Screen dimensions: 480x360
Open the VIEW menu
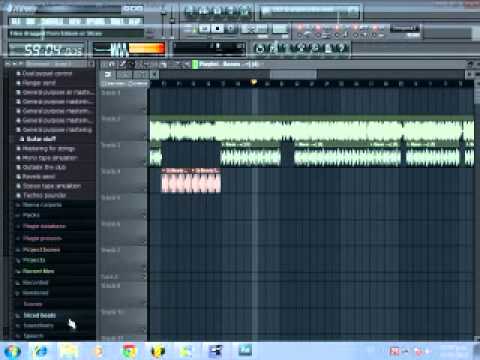click(x=75, y=21)
